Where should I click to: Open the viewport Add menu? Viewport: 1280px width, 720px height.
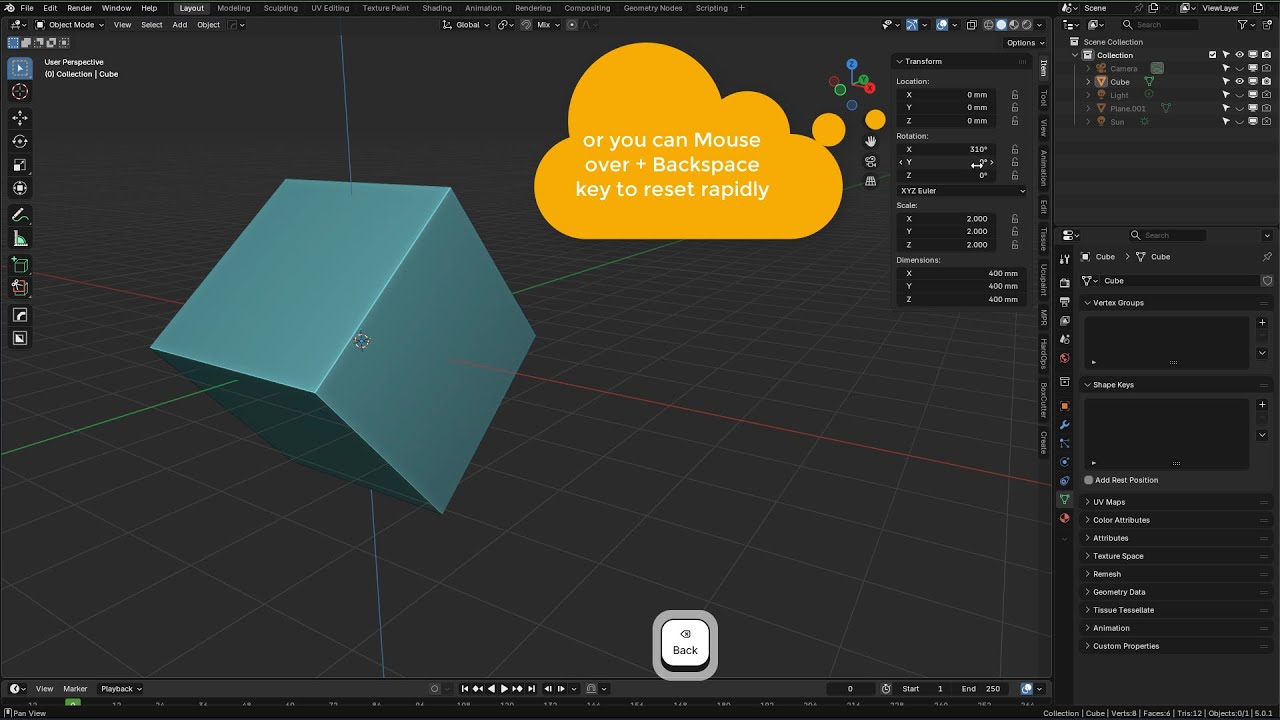click(179, 24)
